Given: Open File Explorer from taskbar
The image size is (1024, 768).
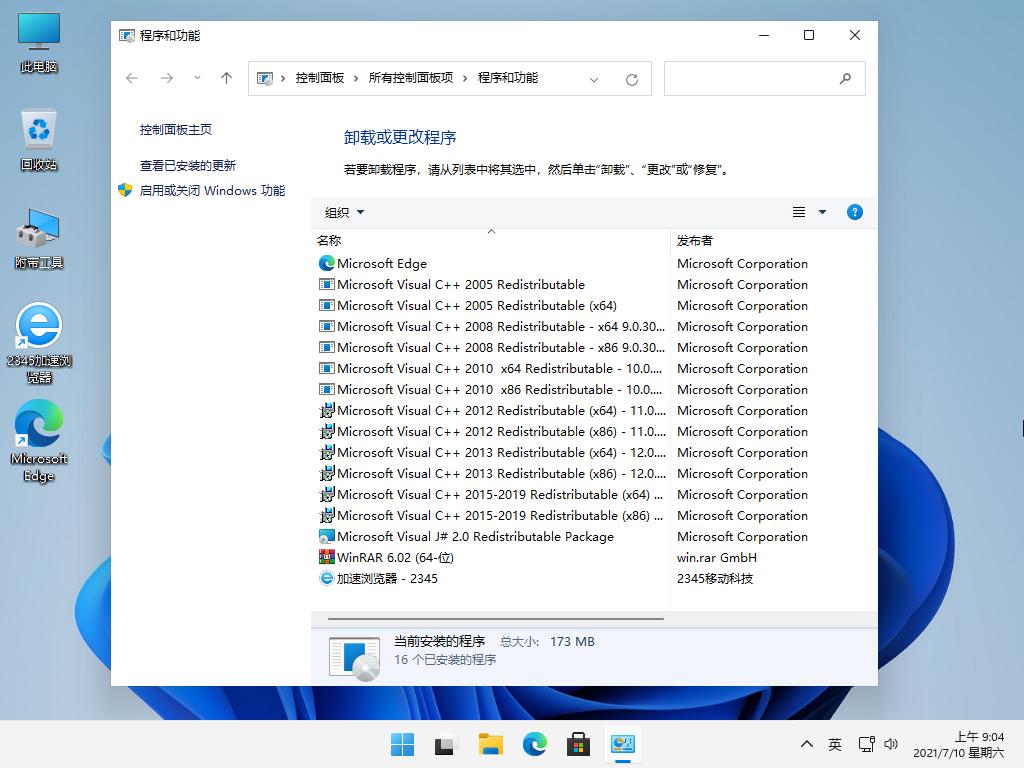Looking at the screenshot, I should pyautogui.click(x=490, y=744).
